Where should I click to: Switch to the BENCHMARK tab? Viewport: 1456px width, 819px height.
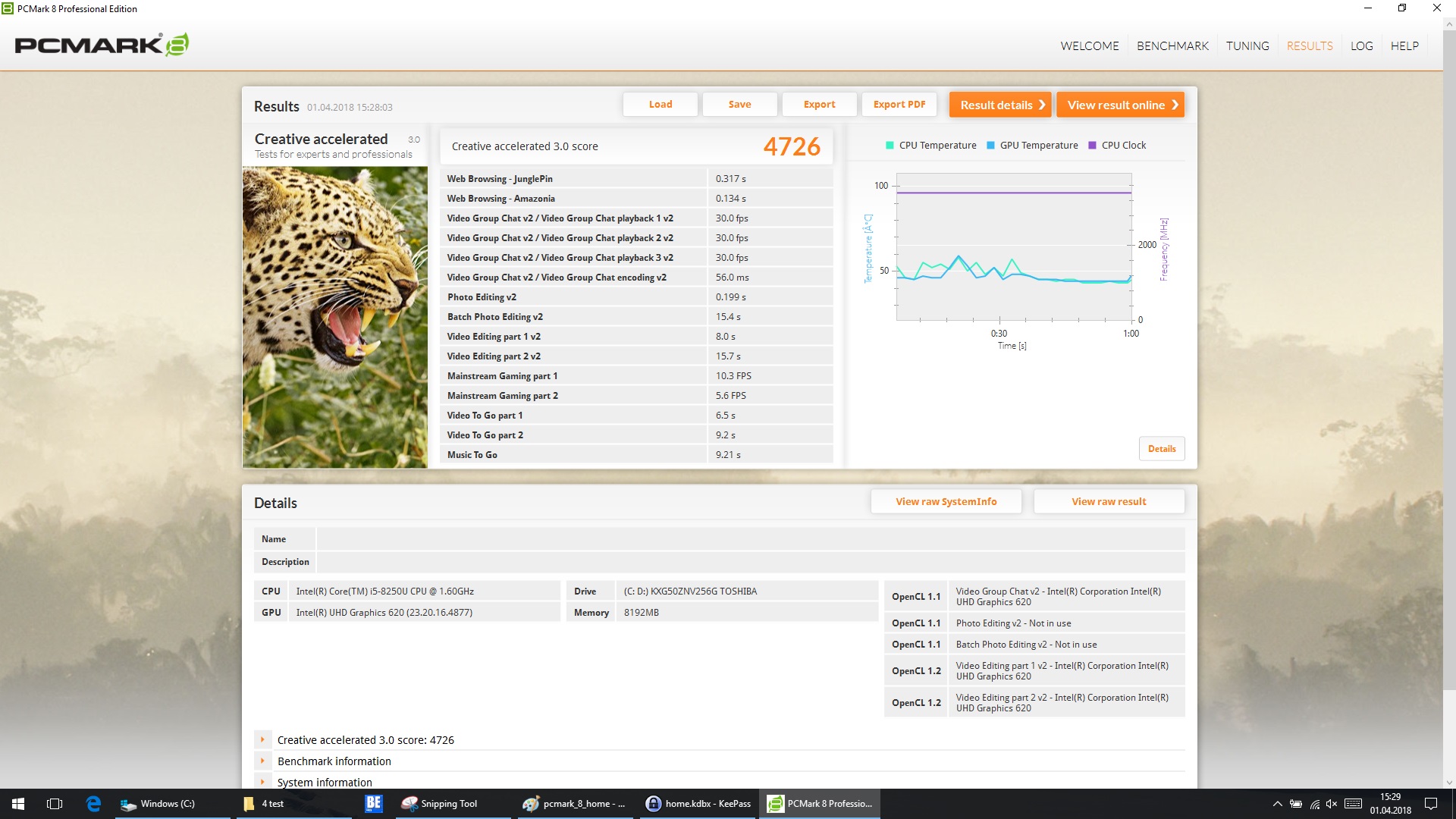coord(1172,45)
